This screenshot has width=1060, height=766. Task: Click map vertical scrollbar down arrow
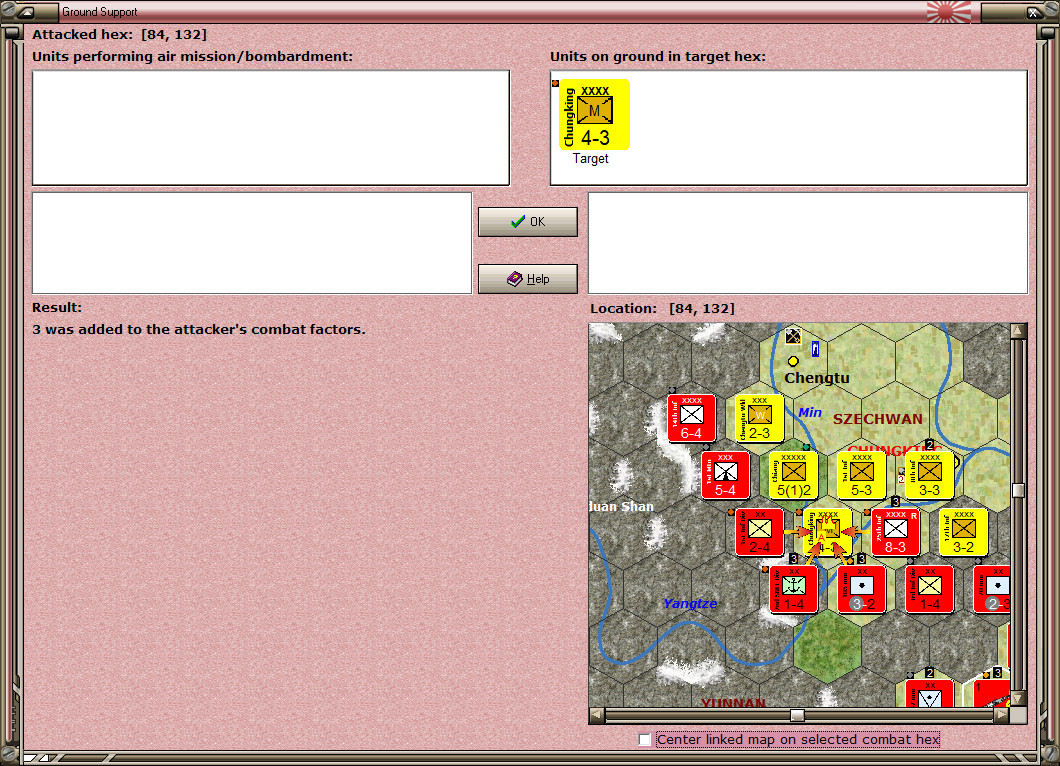(x=1018, y=698)
